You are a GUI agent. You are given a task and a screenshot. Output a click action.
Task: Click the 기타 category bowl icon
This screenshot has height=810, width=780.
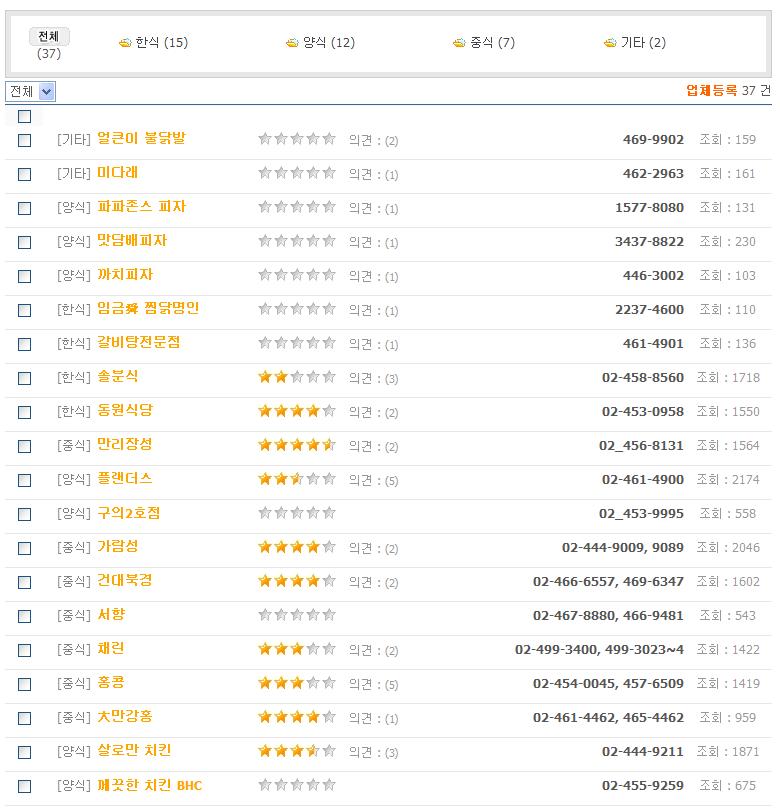(x=610, y=43)
